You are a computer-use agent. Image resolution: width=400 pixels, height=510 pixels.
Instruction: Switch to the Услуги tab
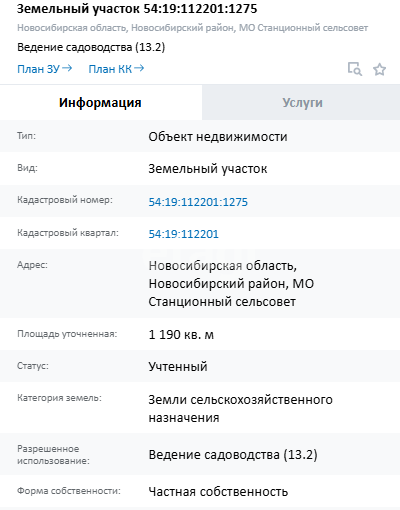(x=302, y=102)
